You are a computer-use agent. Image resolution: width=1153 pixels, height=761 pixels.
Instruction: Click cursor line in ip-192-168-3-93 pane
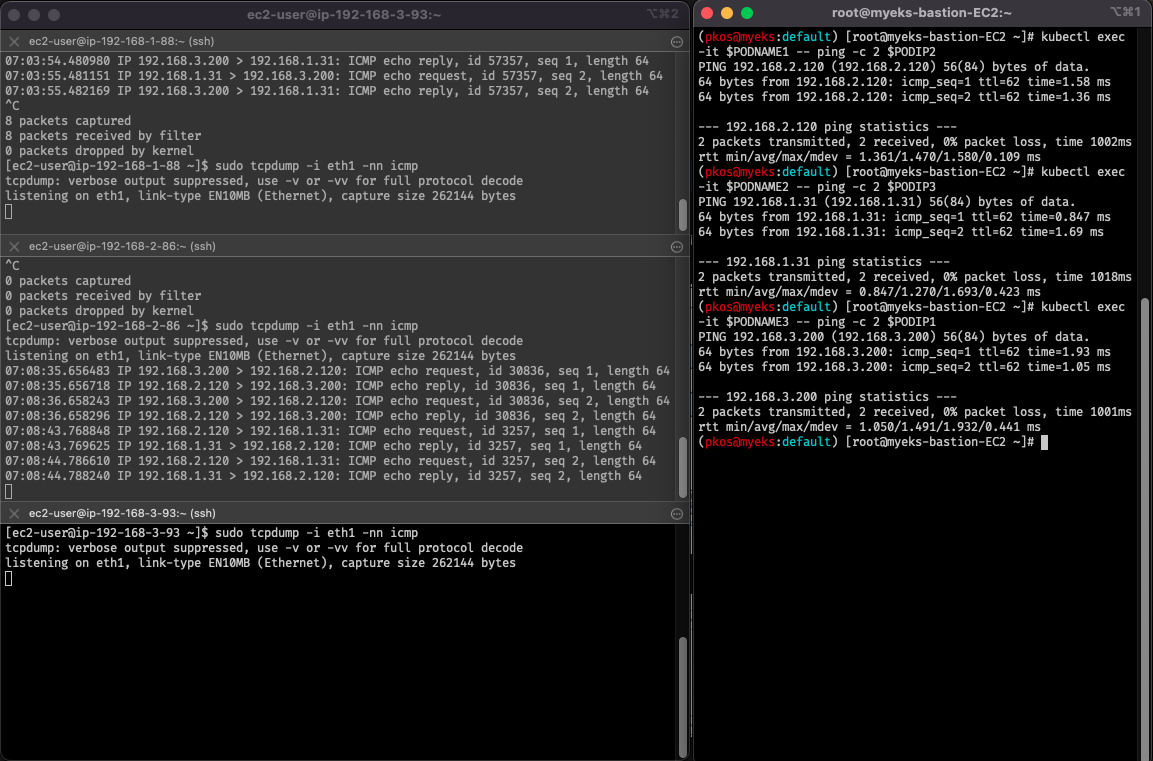[9, 579]
